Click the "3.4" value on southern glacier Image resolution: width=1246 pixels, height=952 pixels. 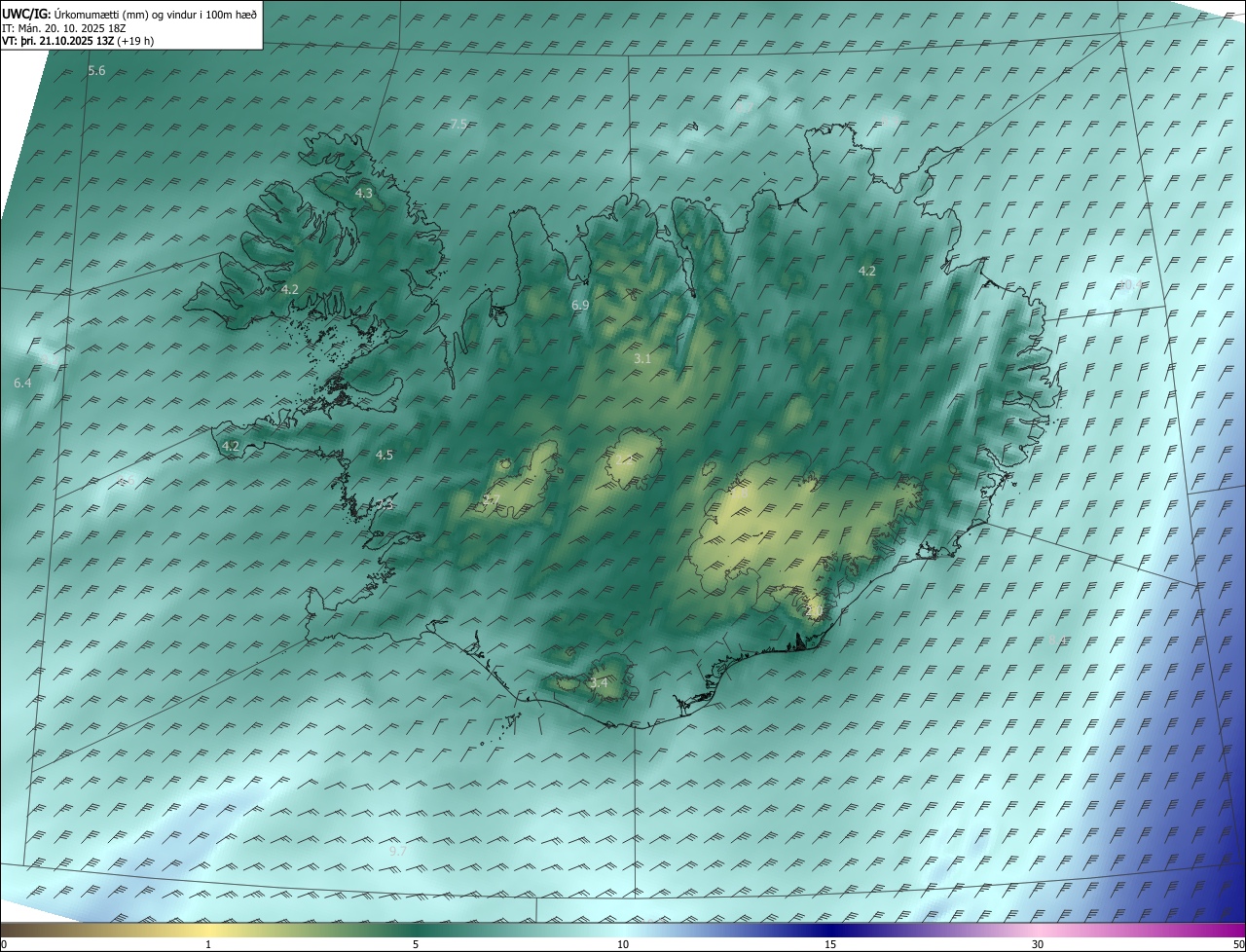click(x=599, y=683)
